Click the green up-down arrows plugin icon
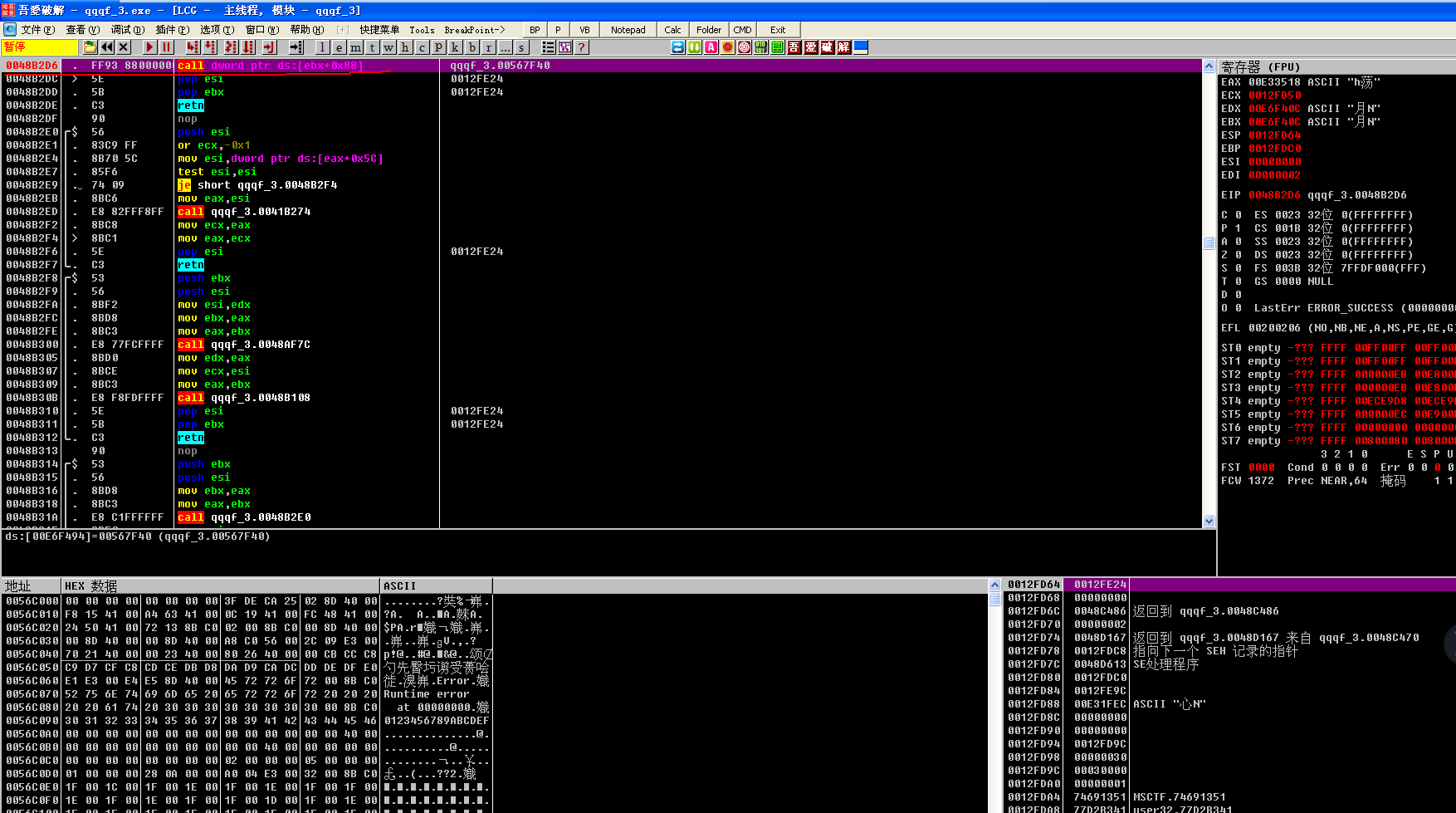Screen dimensions: 1456x813 point(695,47)
